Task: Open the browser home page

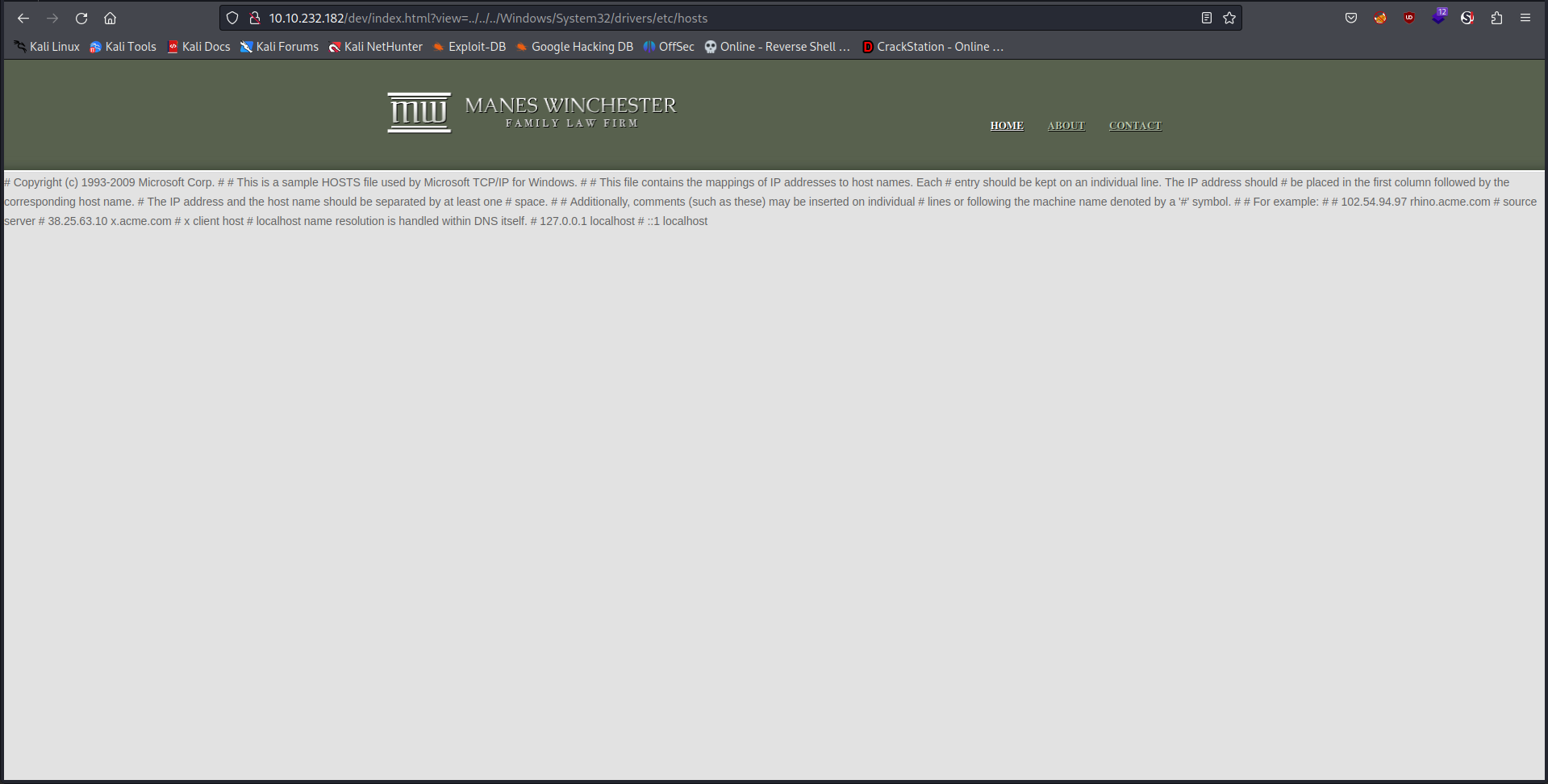Action: tap(111, 18)
